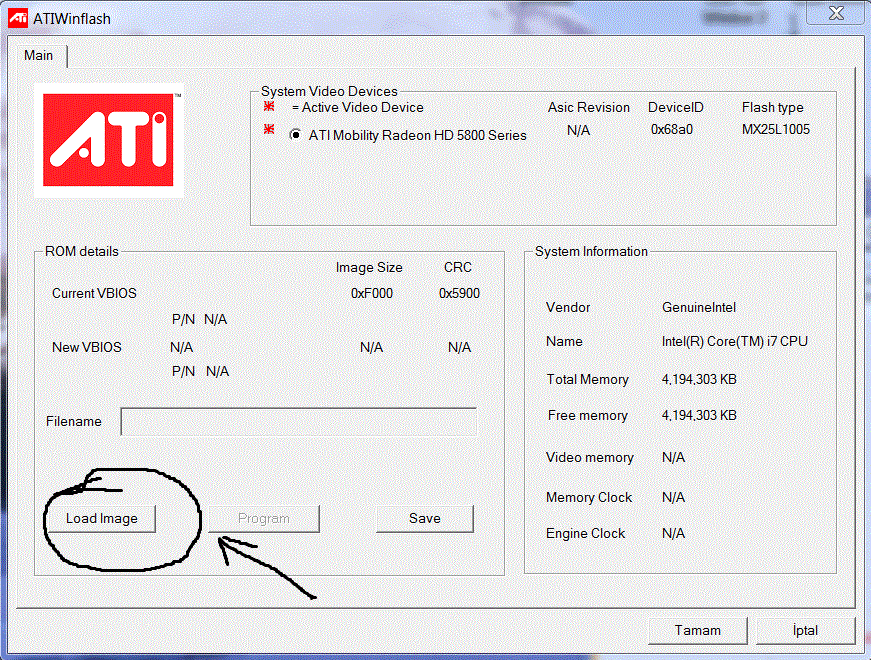Click the Free memory label
Image resolution: width=871 pixels, height=660 pixels.
click(x=588, y=416)
